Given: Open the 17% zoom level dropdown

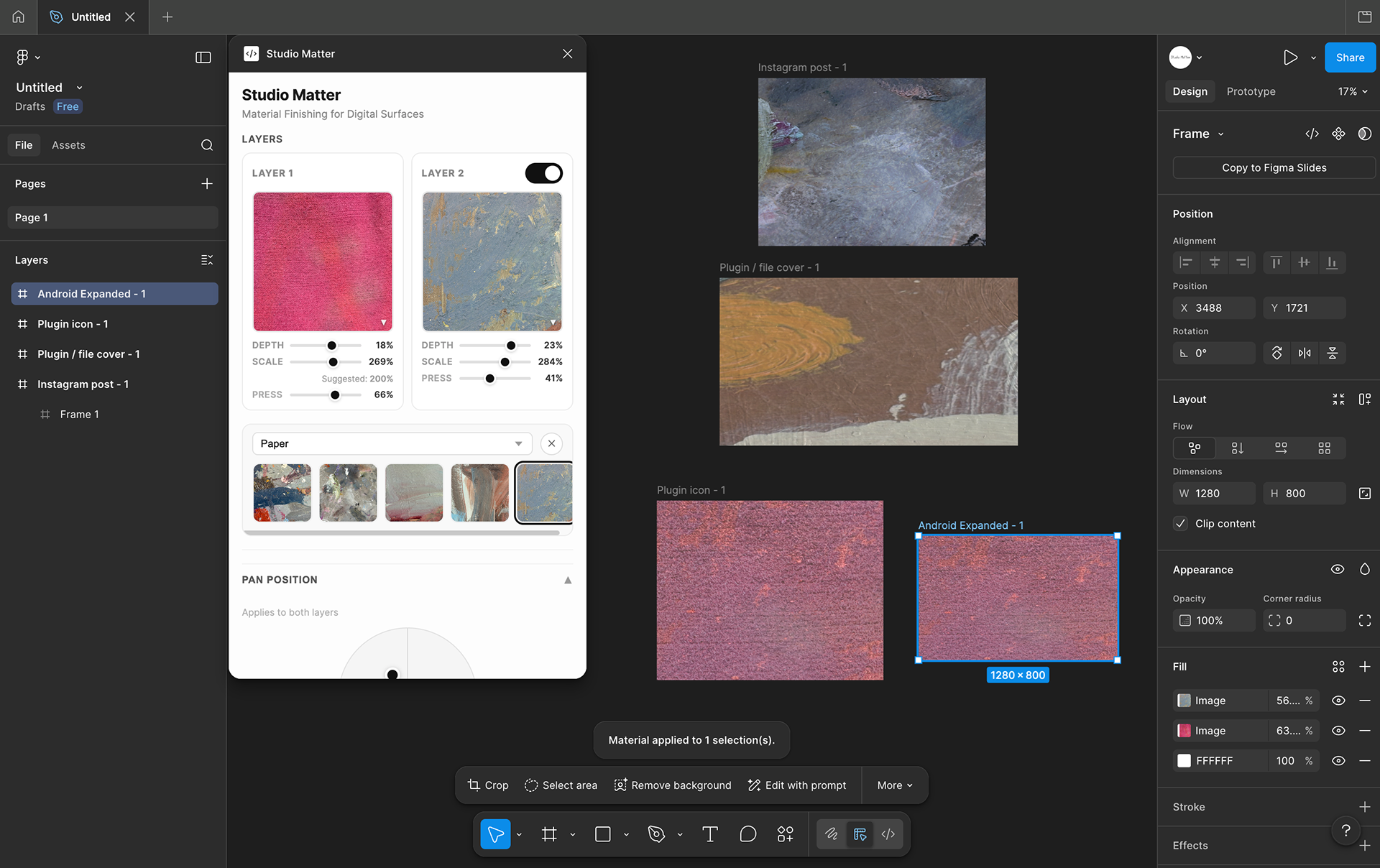Looking at the screenshot, I should [1352, 91].
